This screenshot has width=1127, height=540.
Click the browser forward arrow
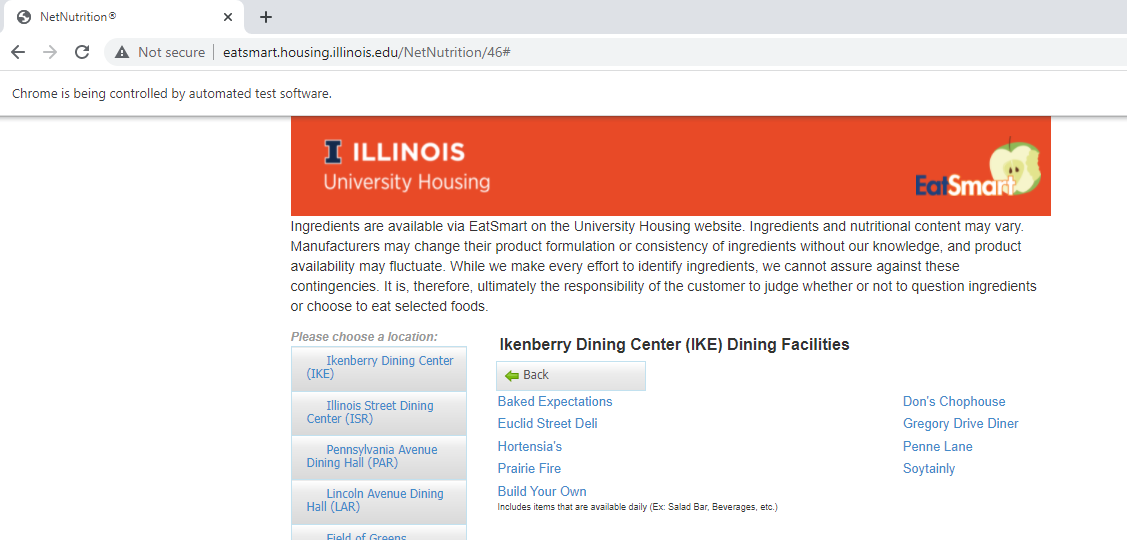pyautogui.click(x=50, y=52)
